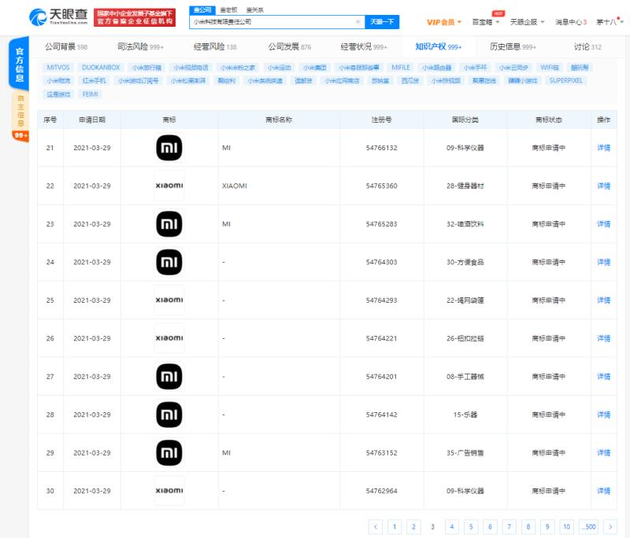
Task: Go to page 4 of trademarks
Action: 452,527
